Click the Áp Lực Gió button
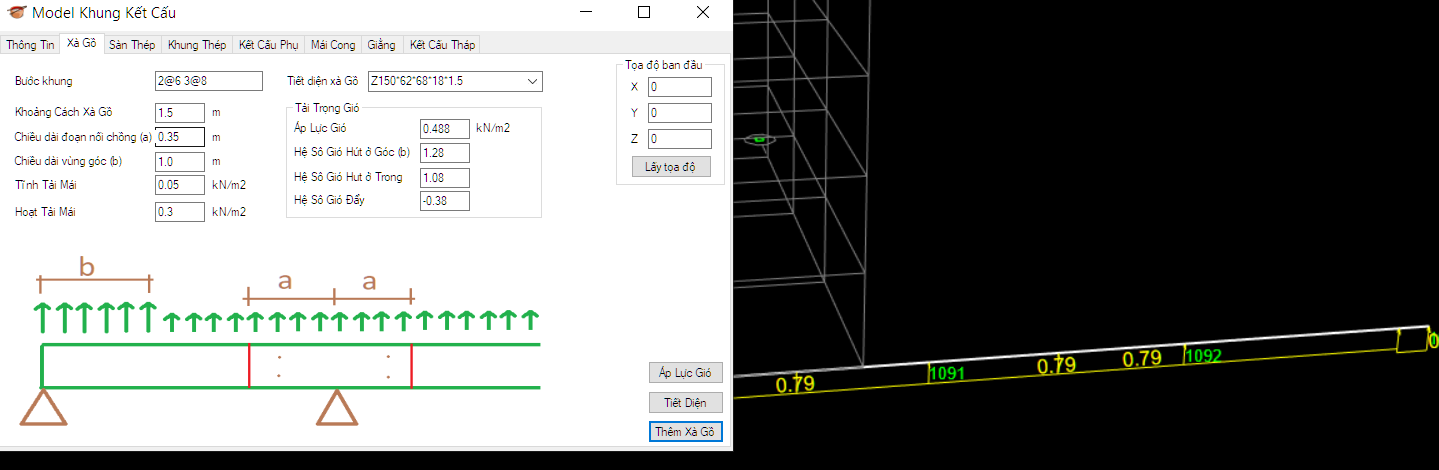 click(685, 373)
